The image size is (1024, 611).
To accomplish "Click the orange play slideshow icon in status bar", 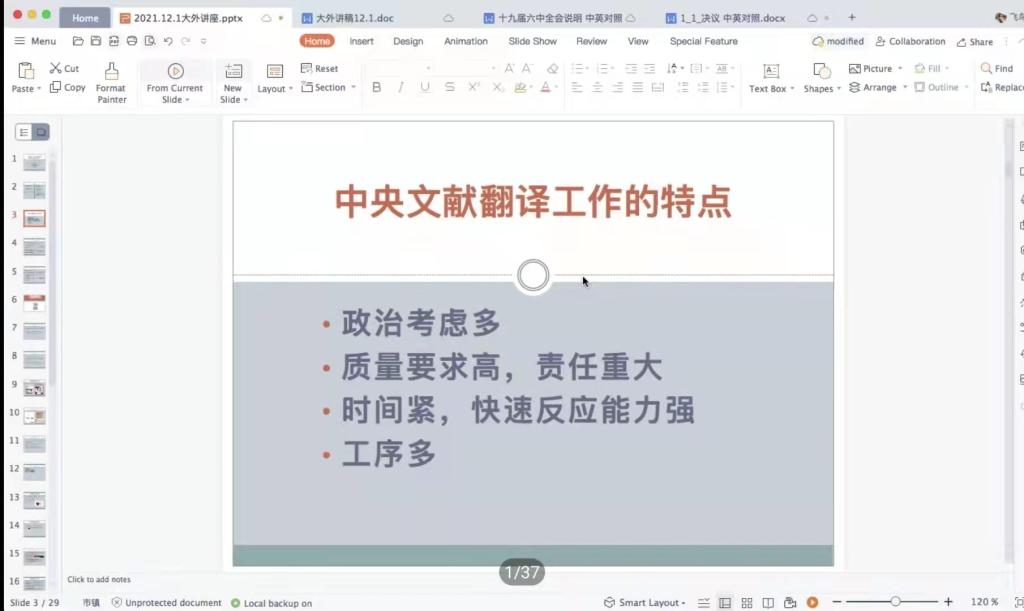I will click(812, 602).
